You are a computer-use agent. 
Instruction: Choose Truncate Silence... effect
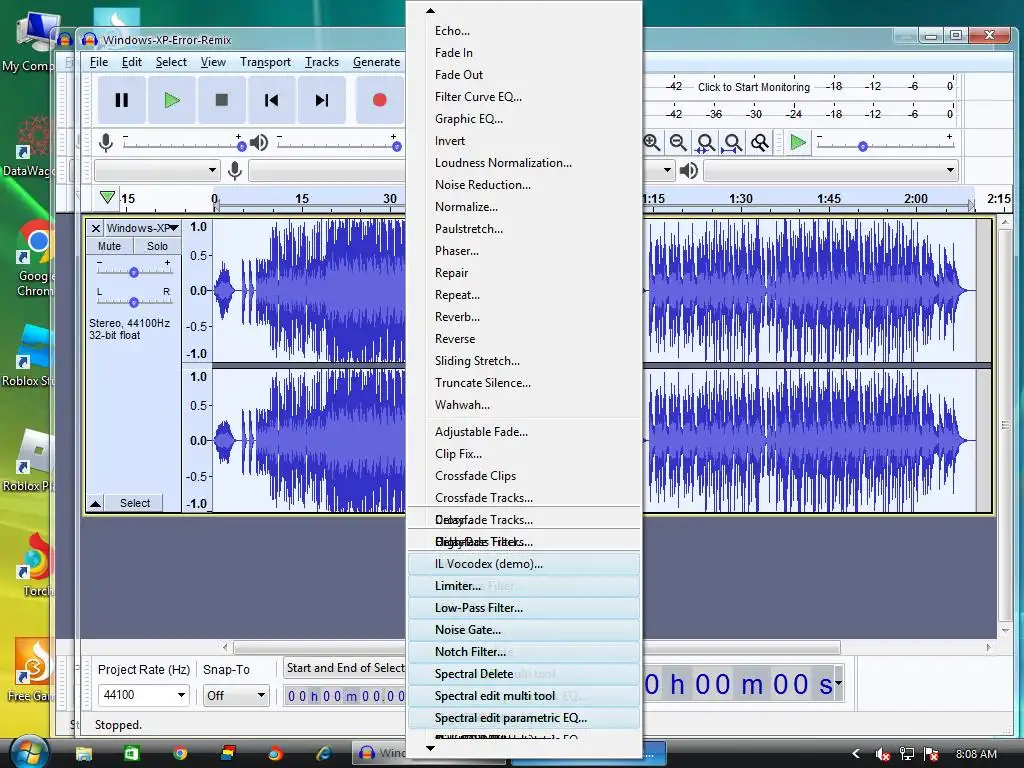(524, 383)
